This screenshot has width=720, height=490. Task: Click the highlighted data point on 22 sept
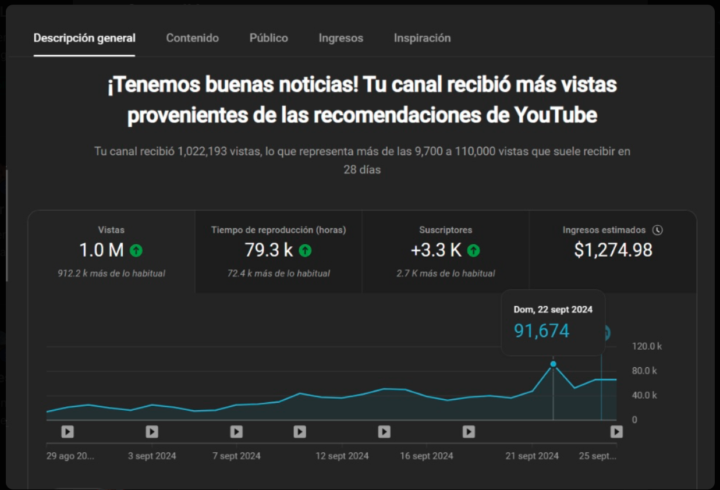point(553,364)
